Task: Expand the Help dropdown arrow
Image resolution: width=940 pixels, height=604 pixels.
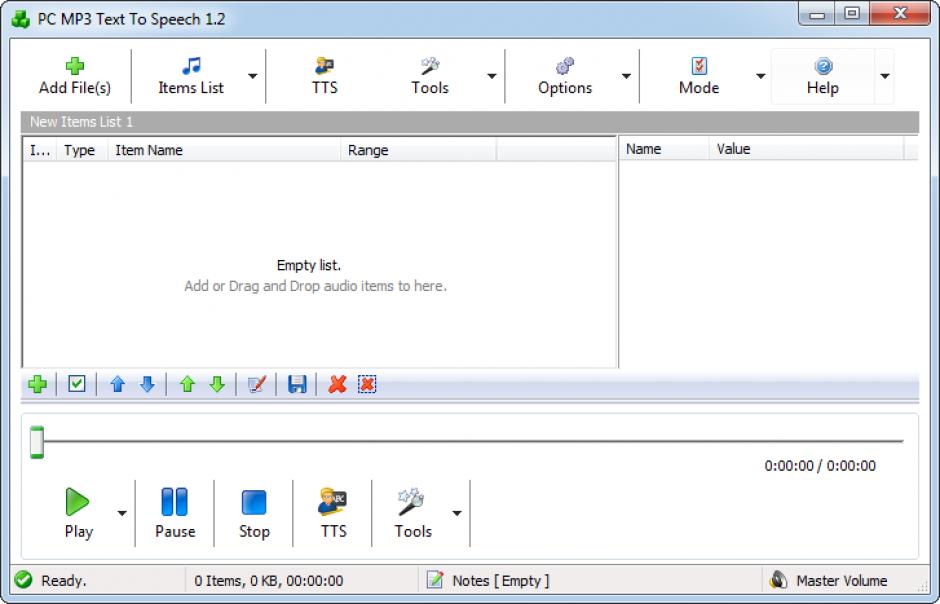Action: 884,76
